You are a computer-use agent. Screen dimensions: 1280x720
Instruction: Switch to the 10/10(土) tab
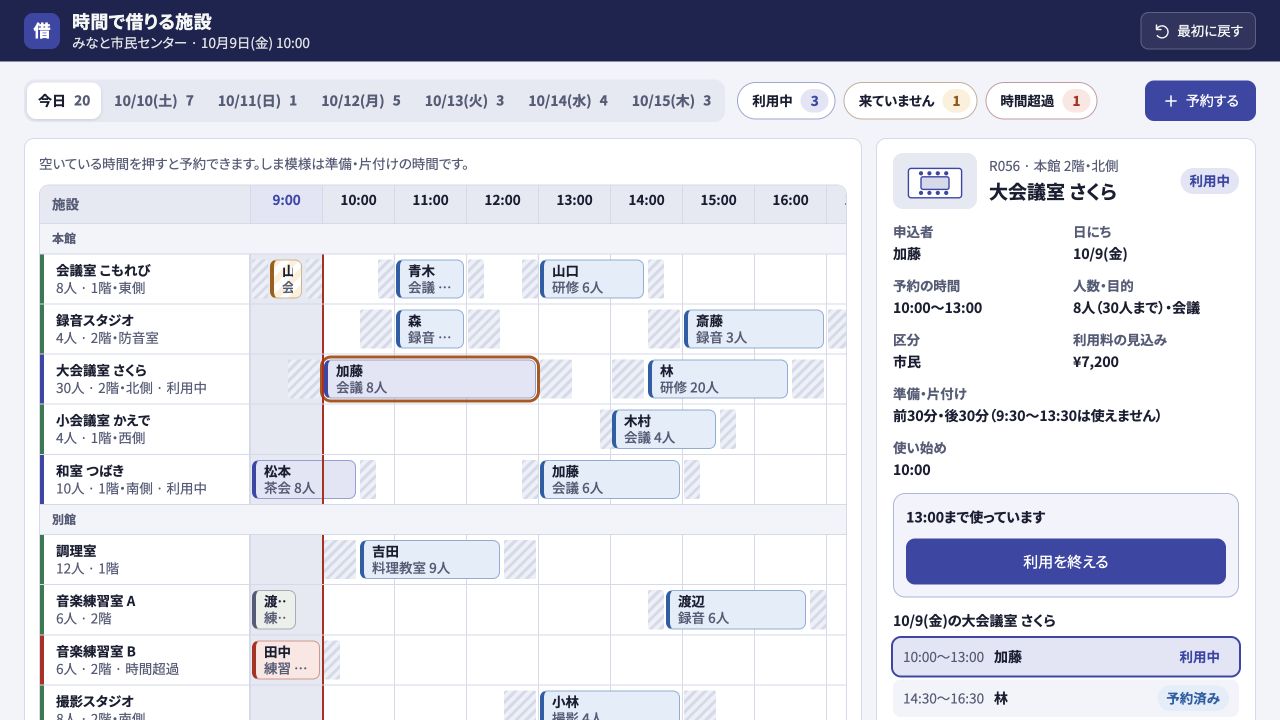click(x=154, y=101)
